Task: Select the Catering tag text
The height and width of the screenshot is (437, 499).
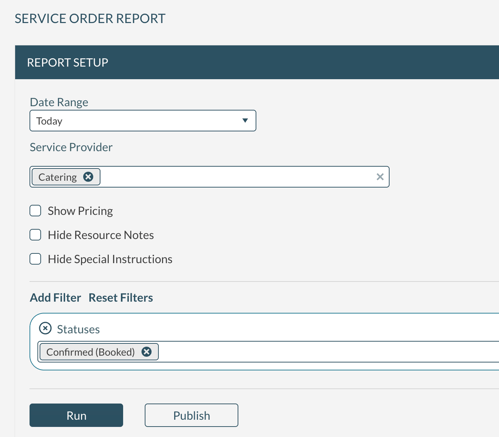Action: [x=57, y=177]
